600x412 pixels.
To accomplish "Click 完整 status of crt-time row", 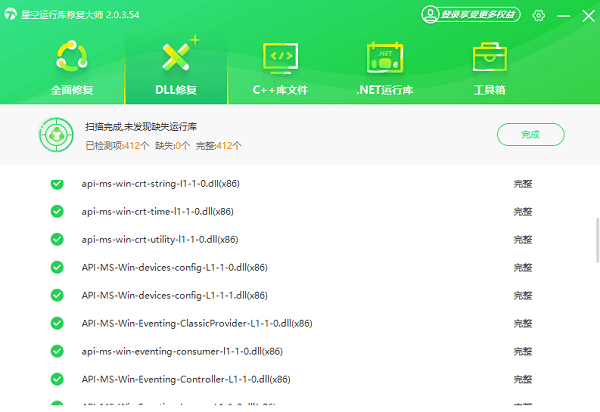I will point(523,212).
